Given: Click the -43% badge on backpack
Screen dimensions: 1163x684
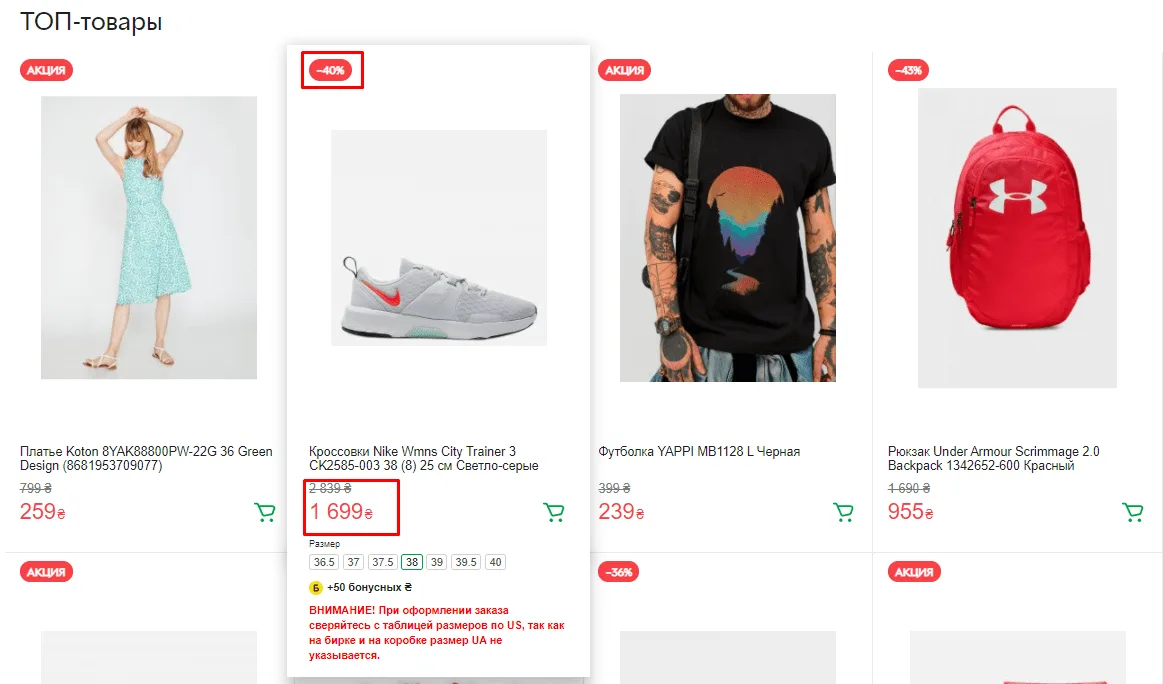Looking at the screenshot, I should (909, 70).
